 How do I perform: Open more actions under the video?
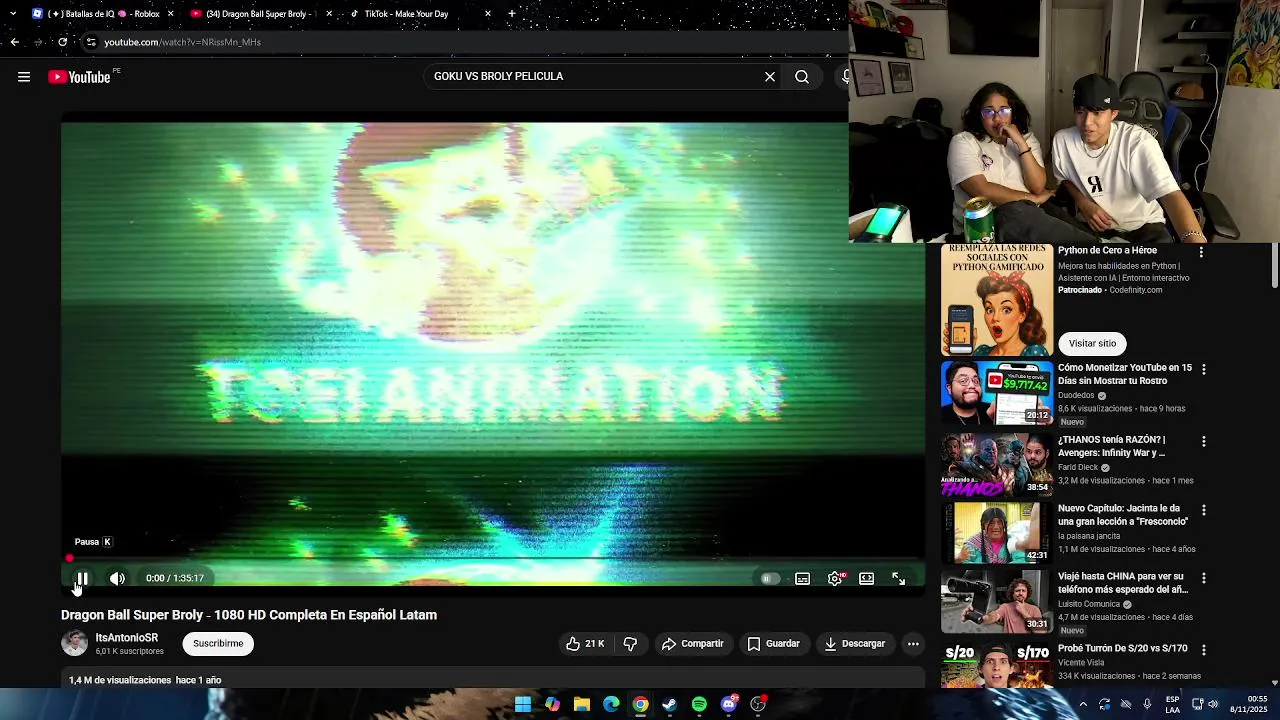point(913,644)
